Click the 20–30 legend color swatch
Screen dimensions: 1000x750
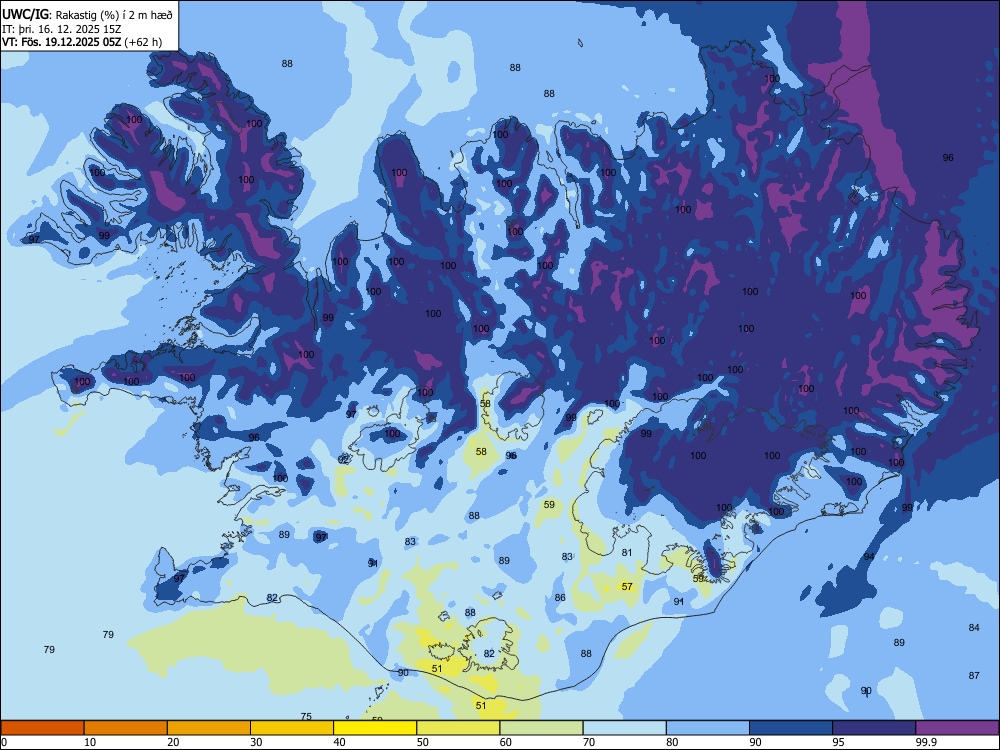click(x=209, y=728)
